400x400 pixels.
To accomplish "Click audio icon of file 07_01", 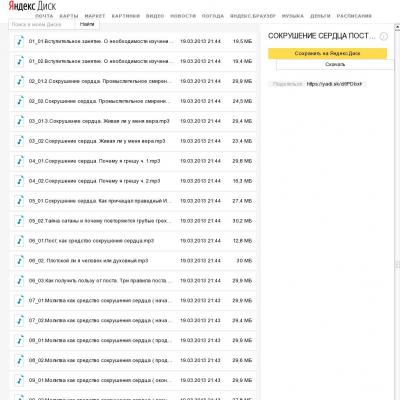I will (20, 301).
